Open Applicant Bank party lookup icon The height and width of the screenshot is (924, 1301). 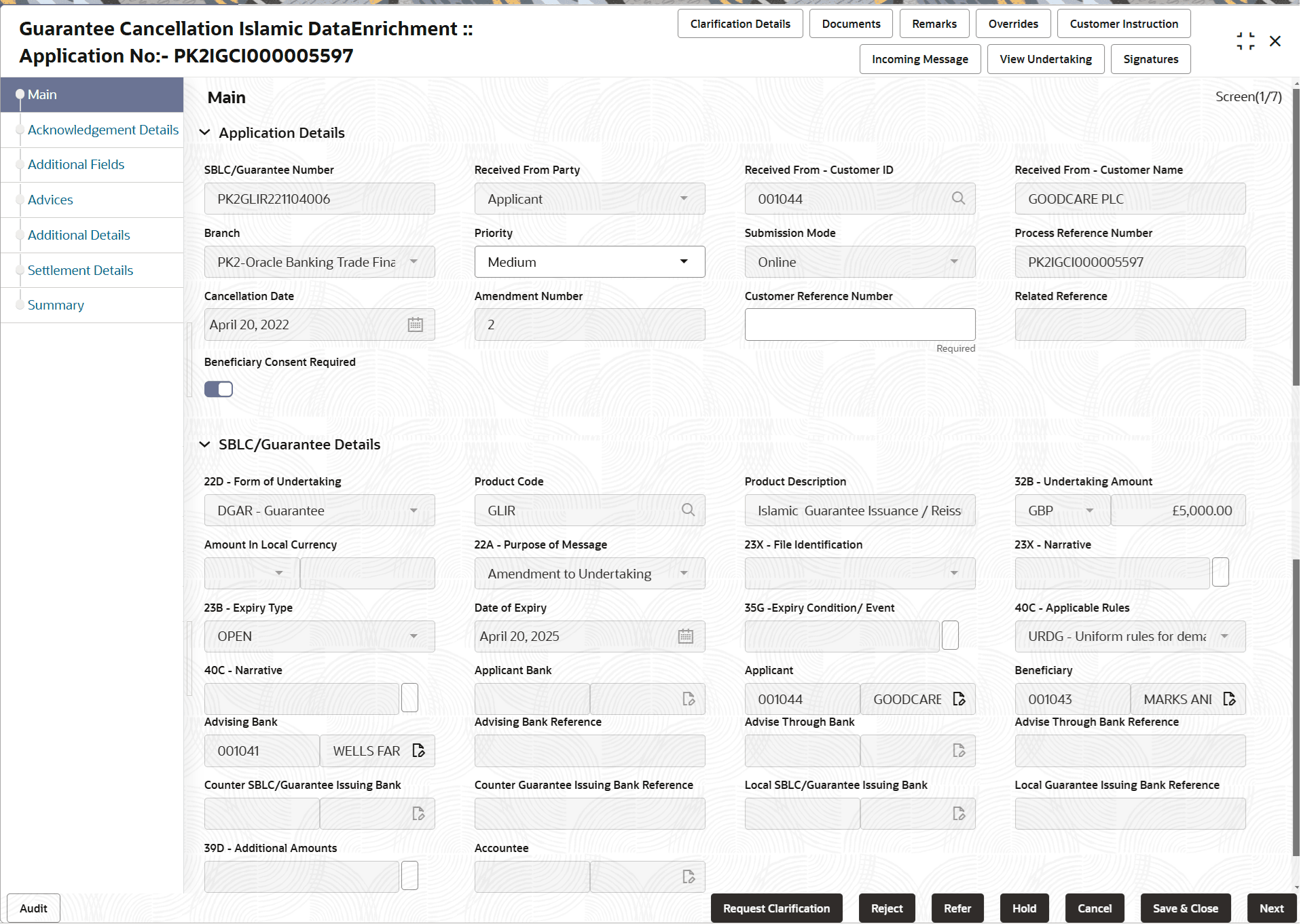[x=689, y=699]
